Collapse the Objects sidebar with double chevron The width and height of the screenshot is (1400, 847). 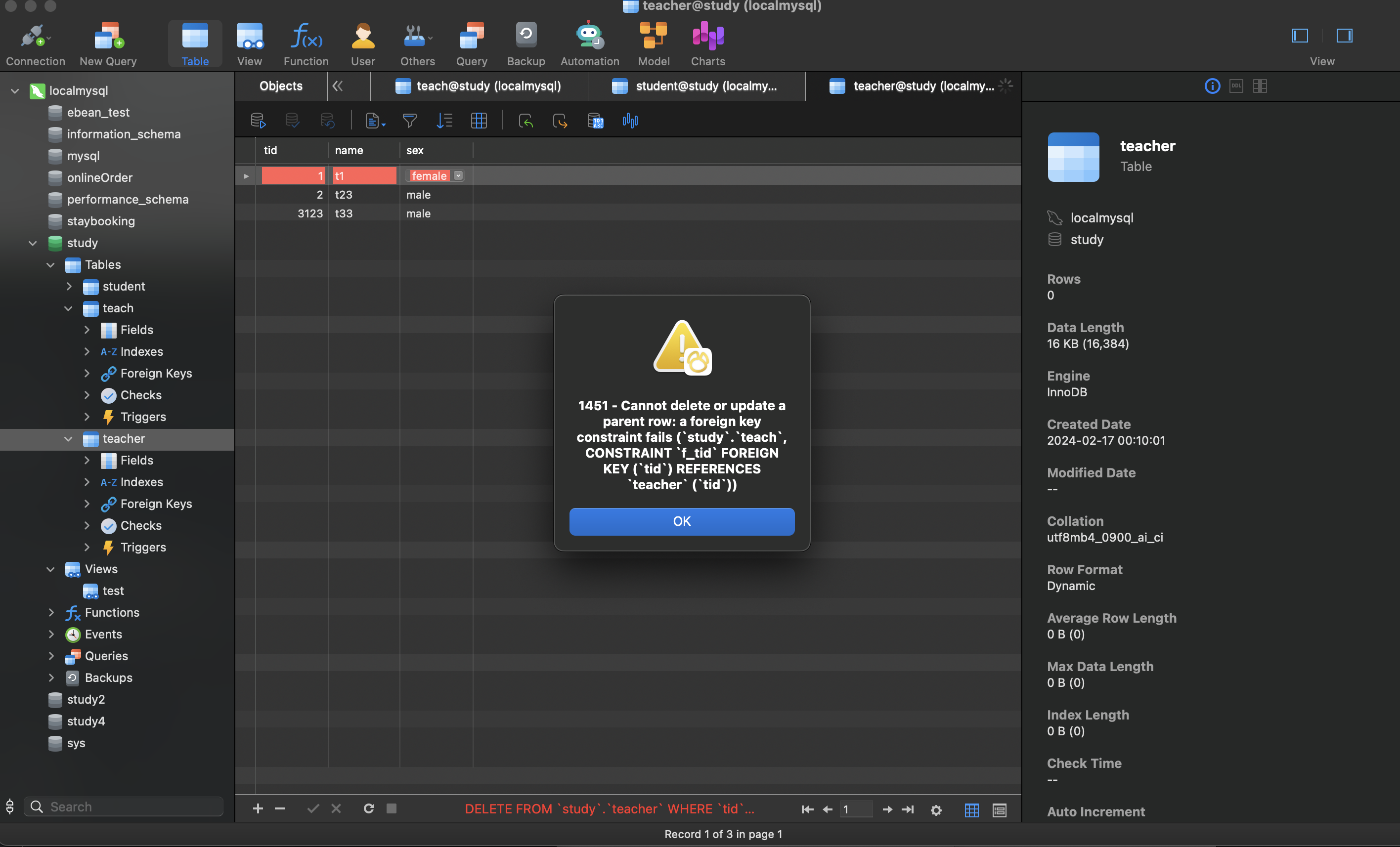(x=337, y=86)
